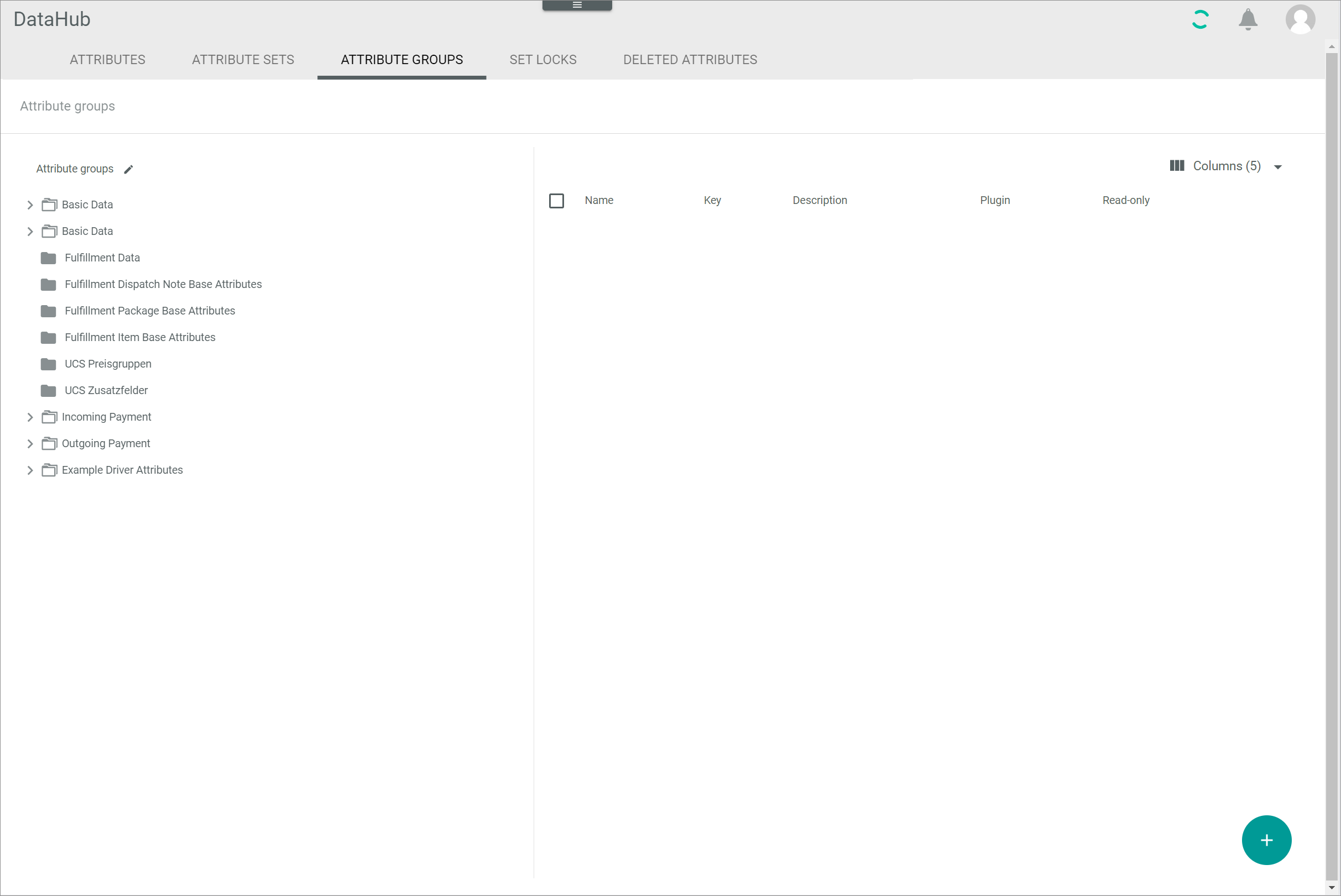Viewport: 1341px width, 896px height.
Task: Switch to the ATTRIBUTES tab
Action: pyautogui.click(x=107, y=59)
